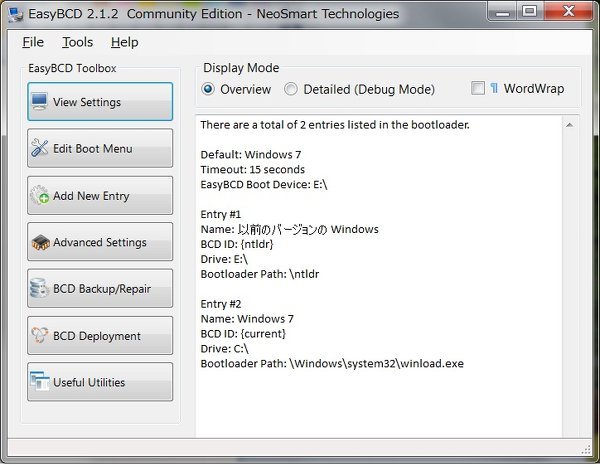
Task: Click the chip icon on Advanced Settings
Action: tap(41, 243)
